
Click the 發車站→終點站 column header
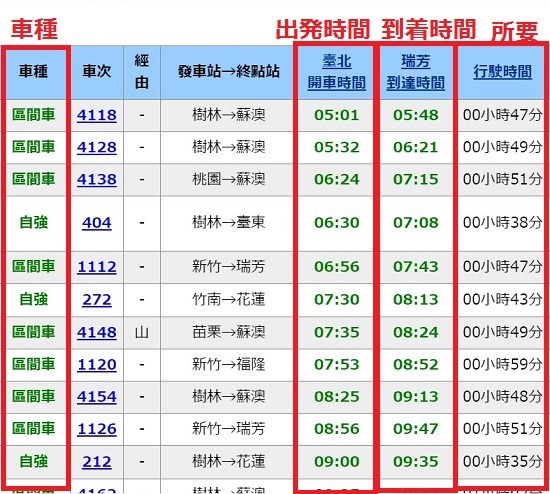[x=227, y=72]
